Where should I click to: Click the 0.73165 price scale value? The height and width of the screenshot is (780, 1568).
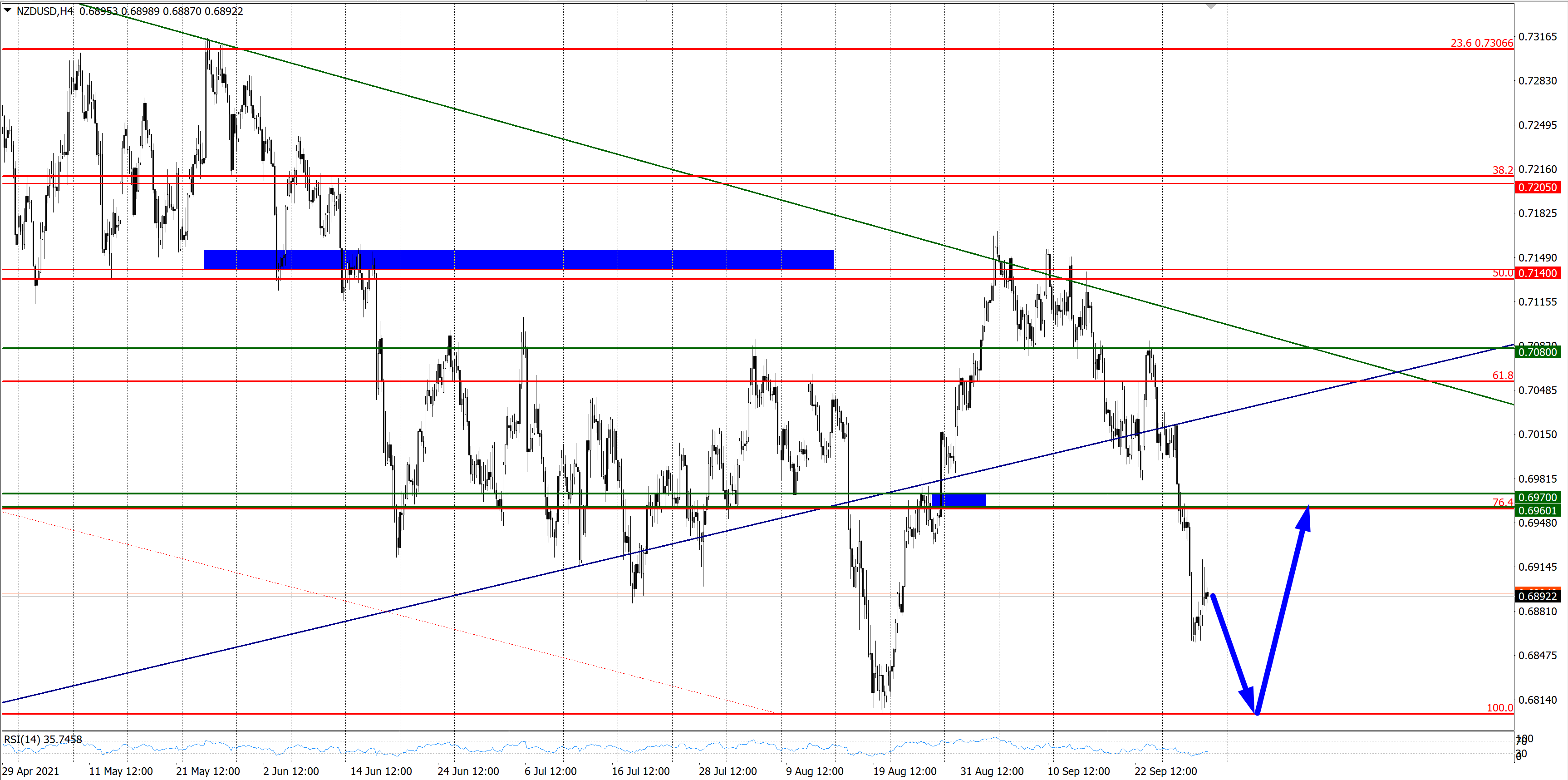[x=1537, y=37]
